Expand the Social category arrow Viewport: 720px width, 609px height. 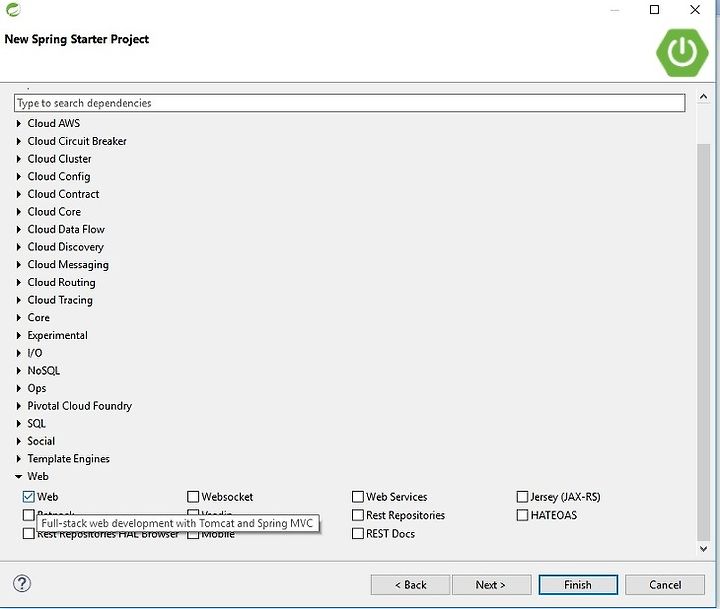click(x=18, y=441)
